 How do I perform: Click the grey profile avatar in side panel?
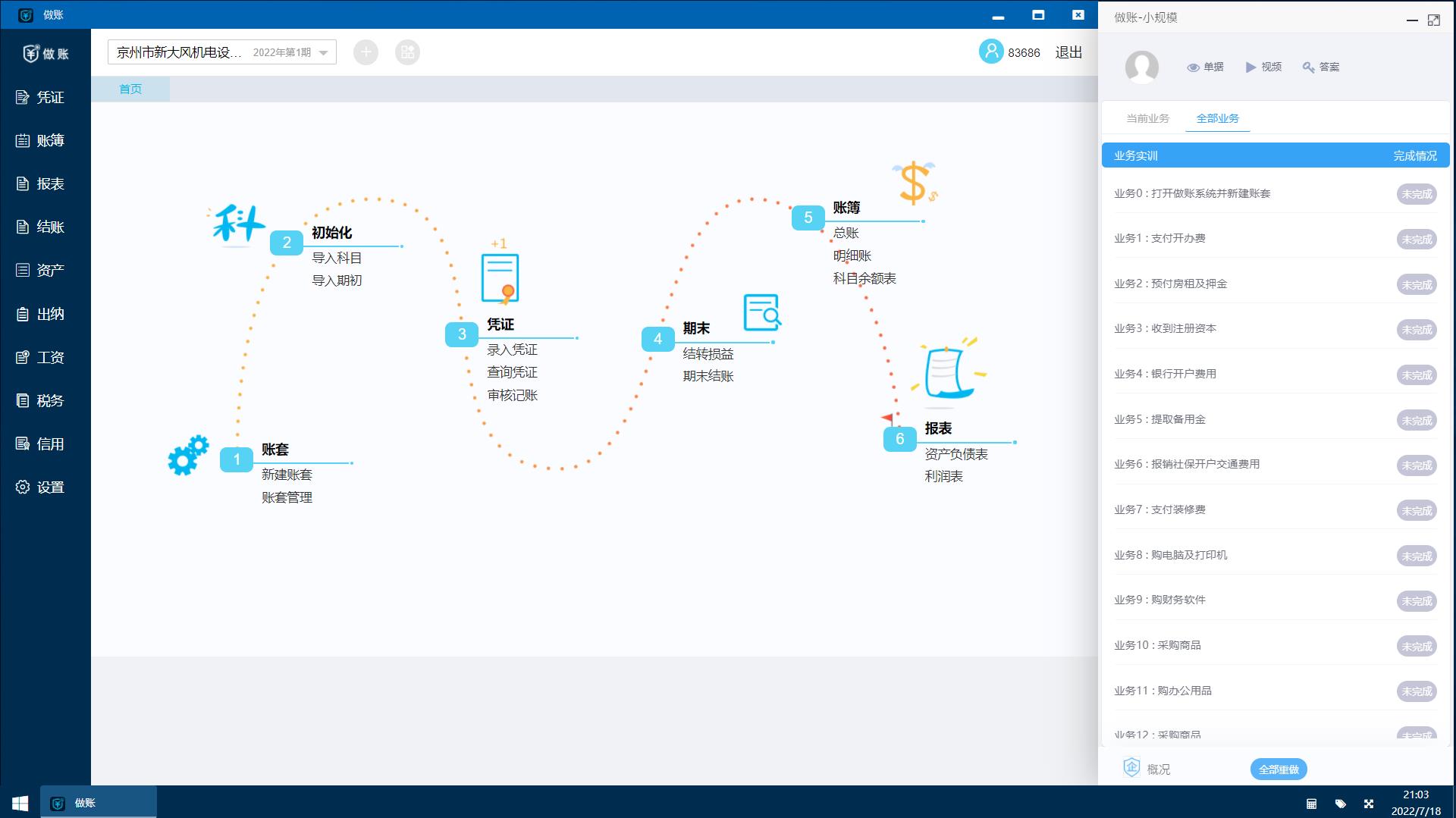click(1141, 67)
